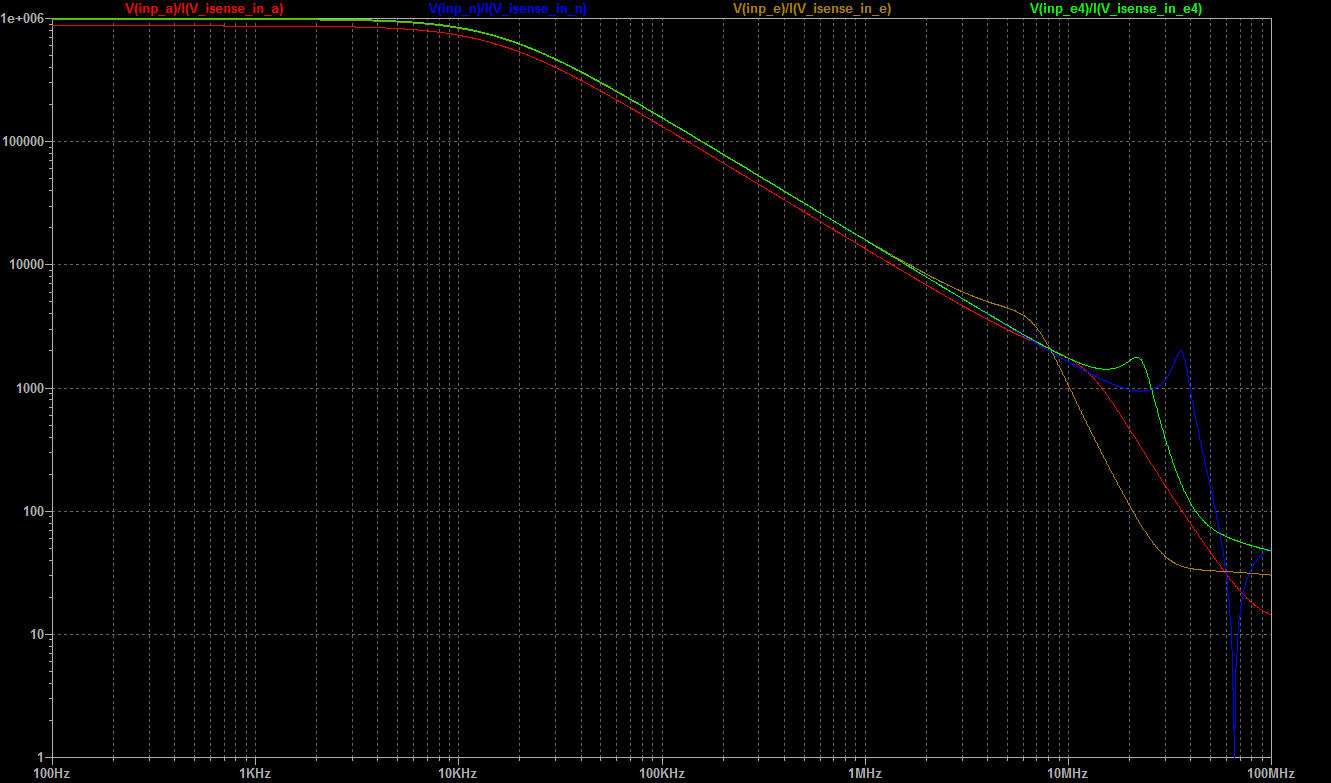This screenshot has width=1331, height=783.
Task: Click the 10MHz frequency axis label
Action: (1067, 773)
